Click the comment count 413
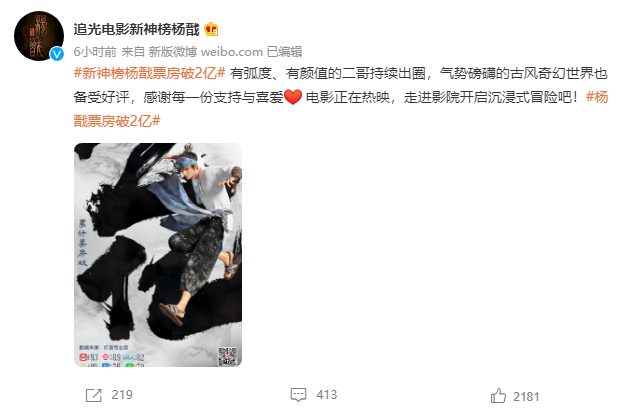Viewport: 625px width, 411px height. click(x=326, y=395)
